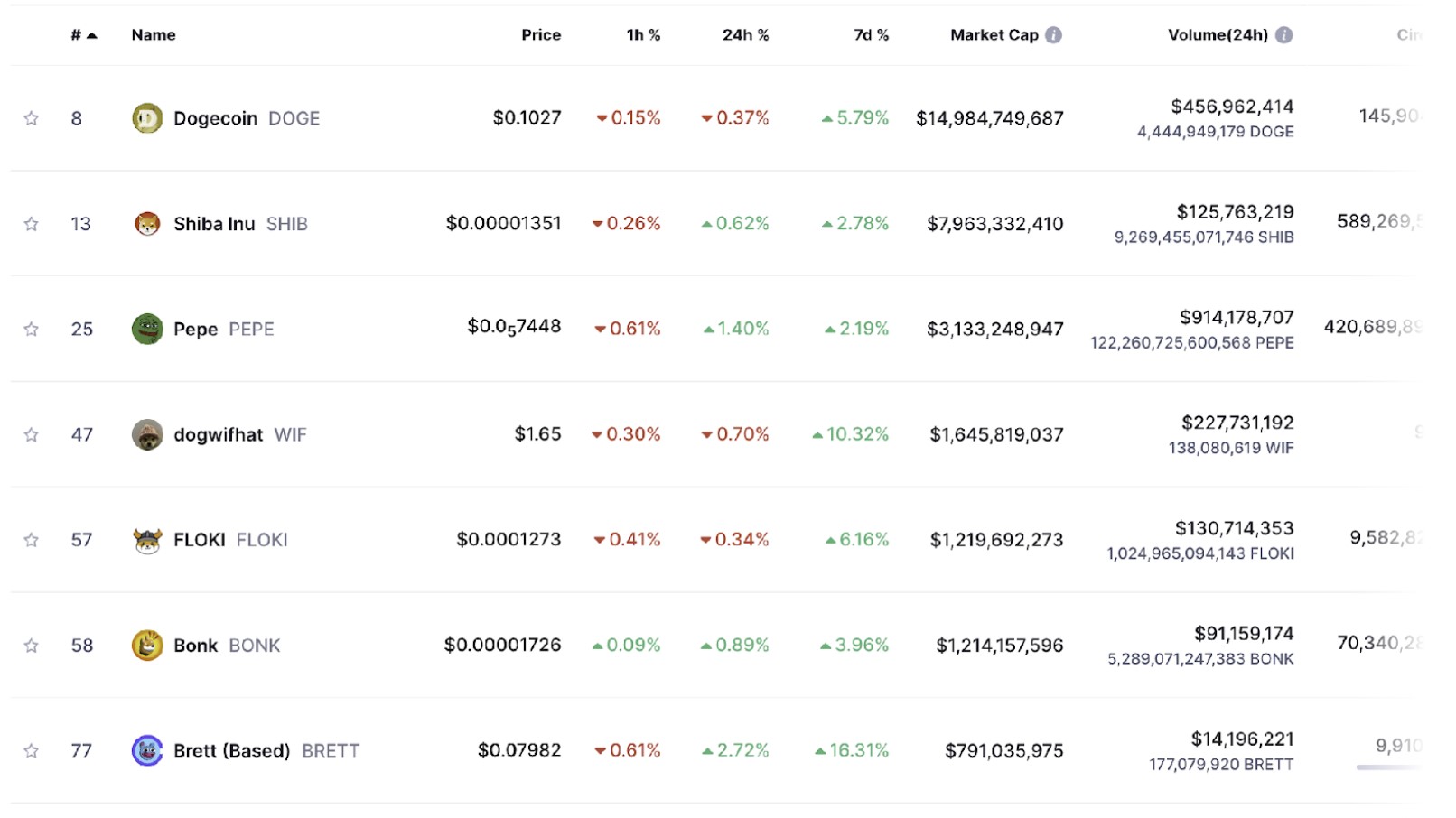The width and height of the screenshot is (1456, 818).
Task: Click the Shiba Inu coin logo
Action: click(147, 224)
